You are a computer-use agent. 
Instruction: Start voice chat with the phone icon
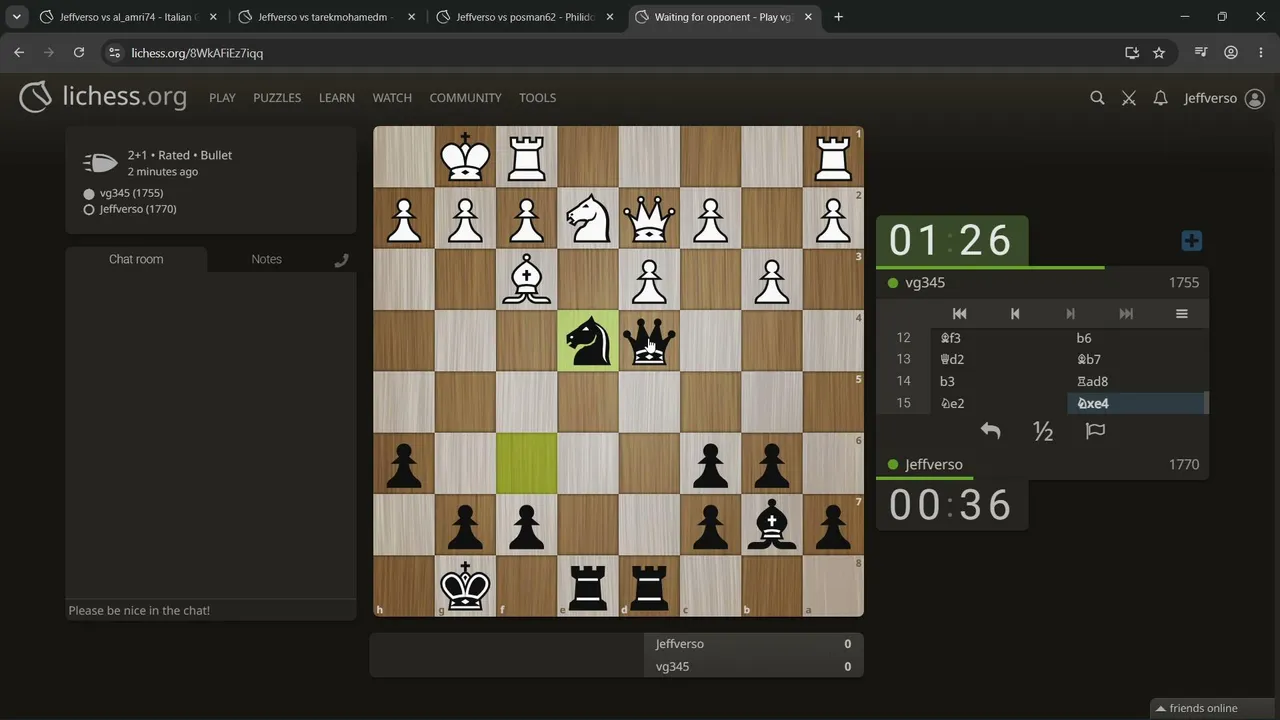pyautogui.click(x=341, y=260)
